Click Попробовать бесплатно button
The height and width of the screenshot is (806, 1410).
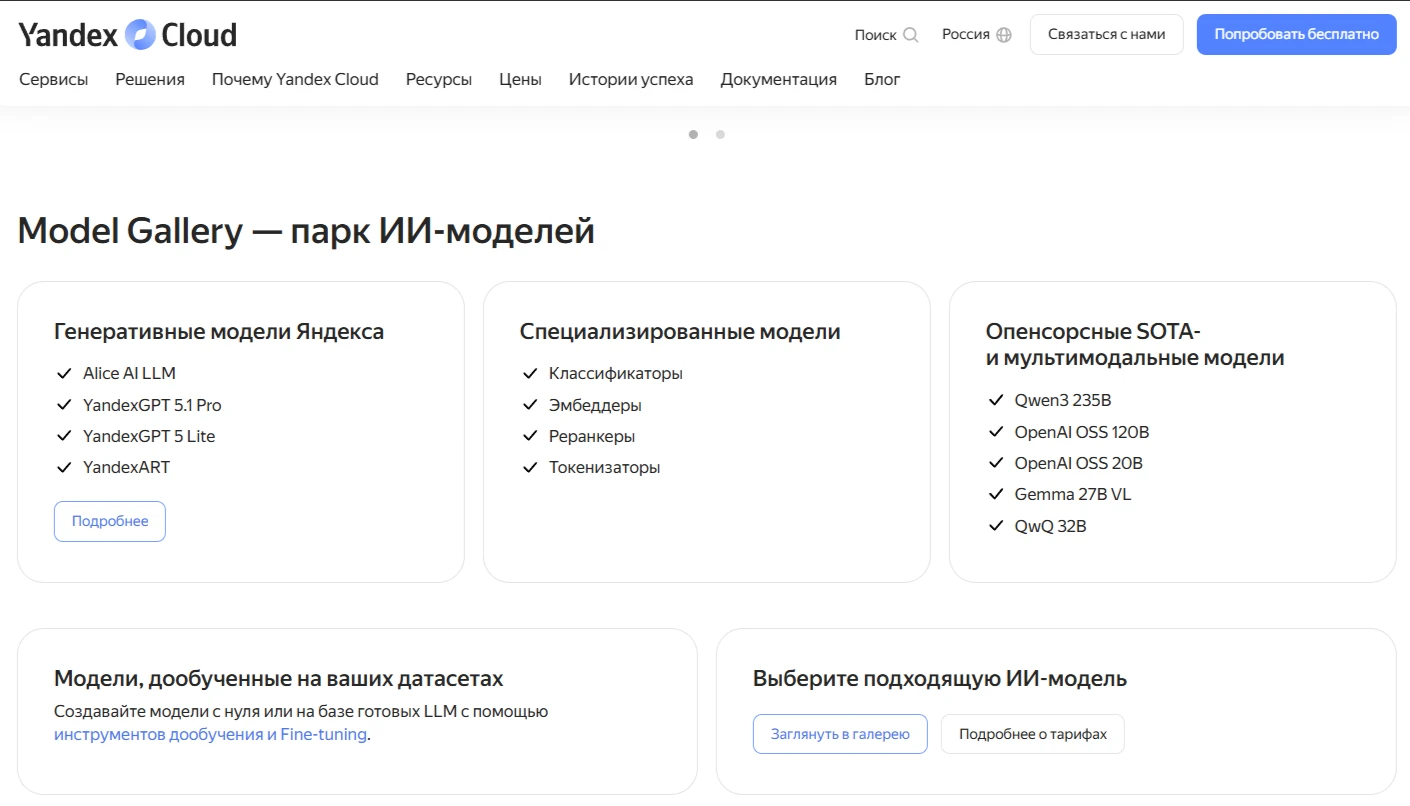point(1297,34)
